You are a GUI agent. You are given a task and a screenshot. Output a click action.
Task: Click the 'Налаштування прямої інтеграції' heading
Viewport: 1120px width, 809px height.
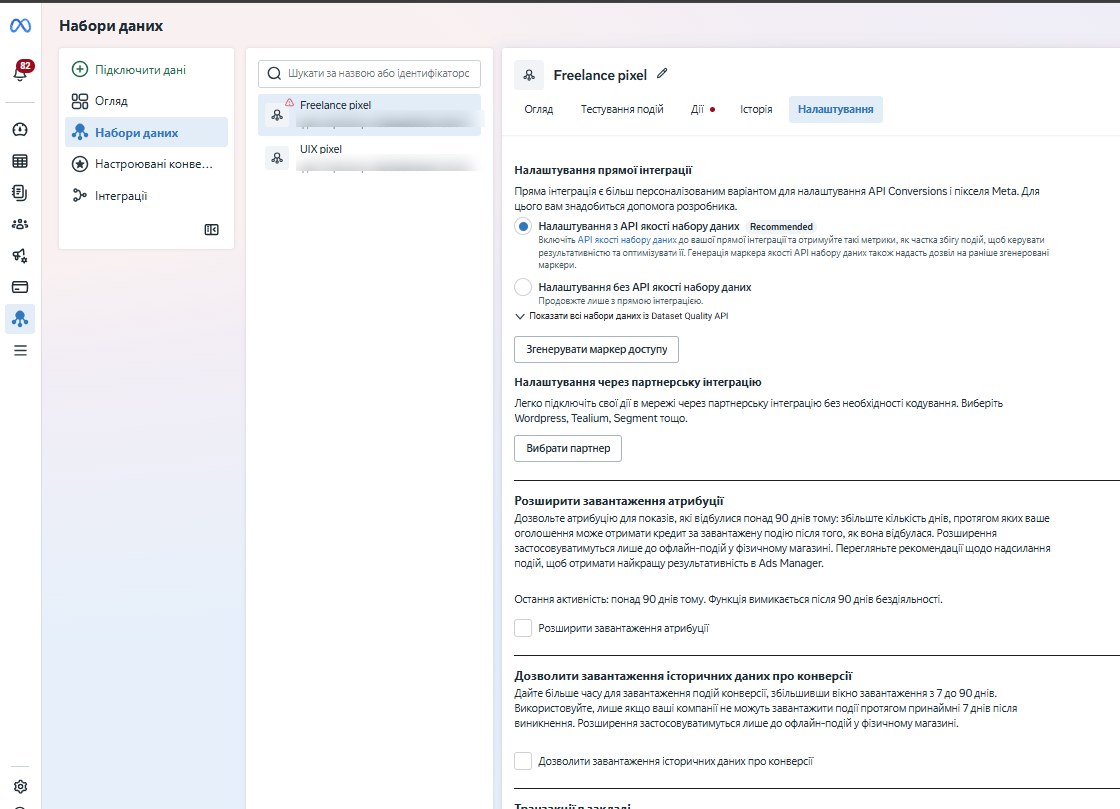click(x=603, y=170)
